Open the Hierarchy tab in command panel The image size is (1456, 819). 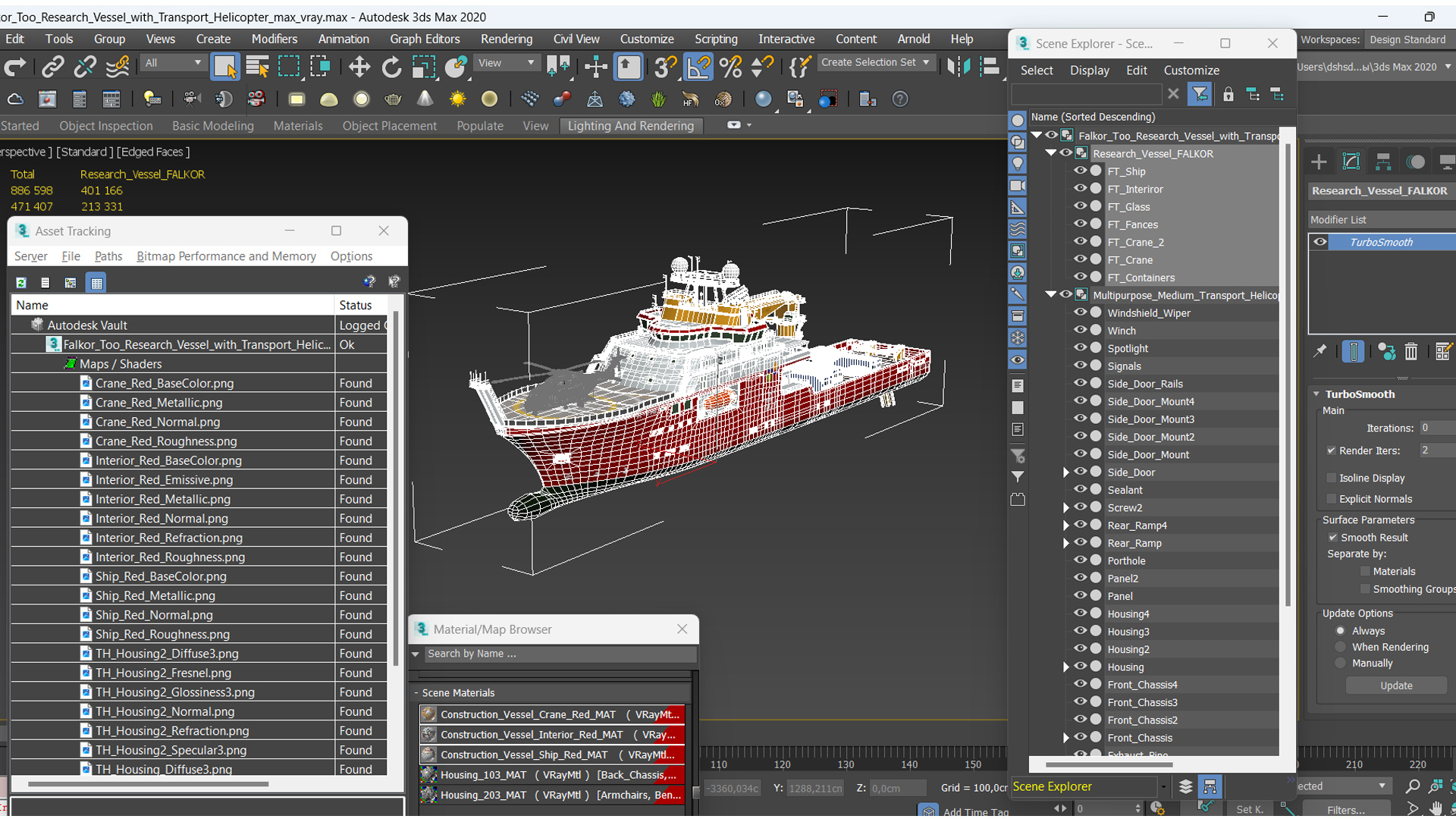coord(1383,162)
